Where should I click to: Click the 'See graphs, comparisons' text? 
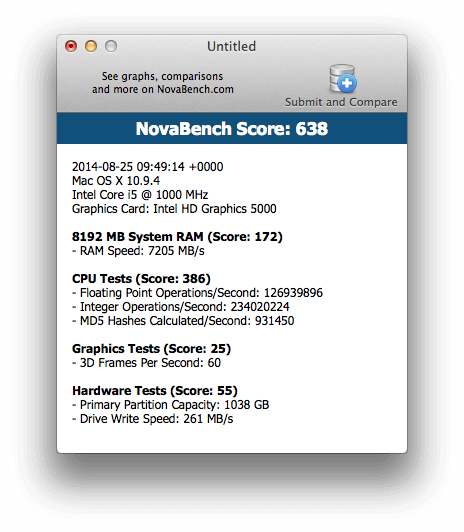[162, 76]
